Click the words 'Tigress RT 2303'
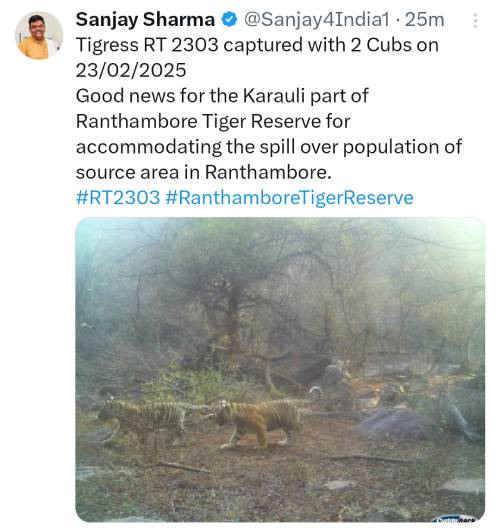 (x=147, y=45)
